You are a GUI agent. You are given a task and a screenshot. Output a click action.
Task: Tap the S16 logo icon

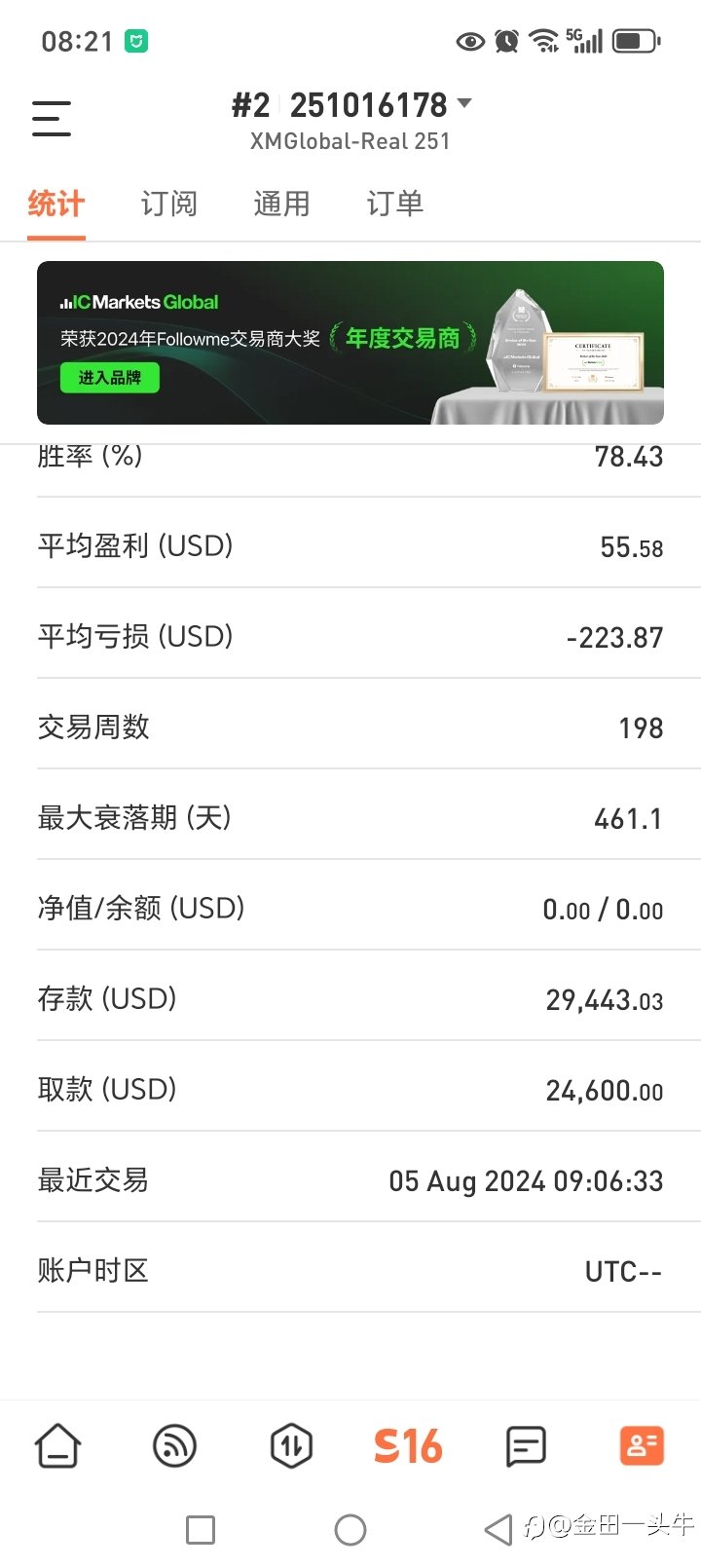[x=408, y=1446]
